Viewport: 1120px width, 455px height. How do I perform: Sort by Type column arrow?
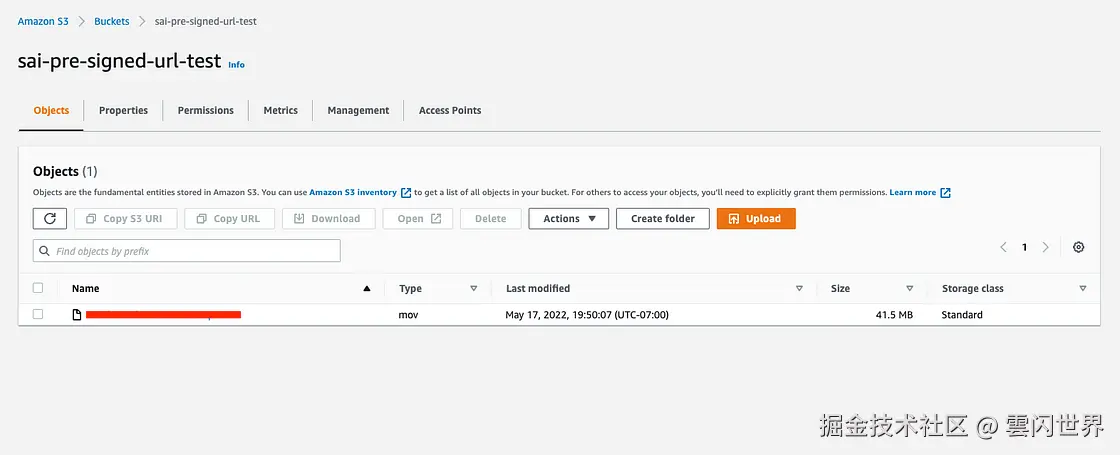pyautogui.click(x=474, y=289)
